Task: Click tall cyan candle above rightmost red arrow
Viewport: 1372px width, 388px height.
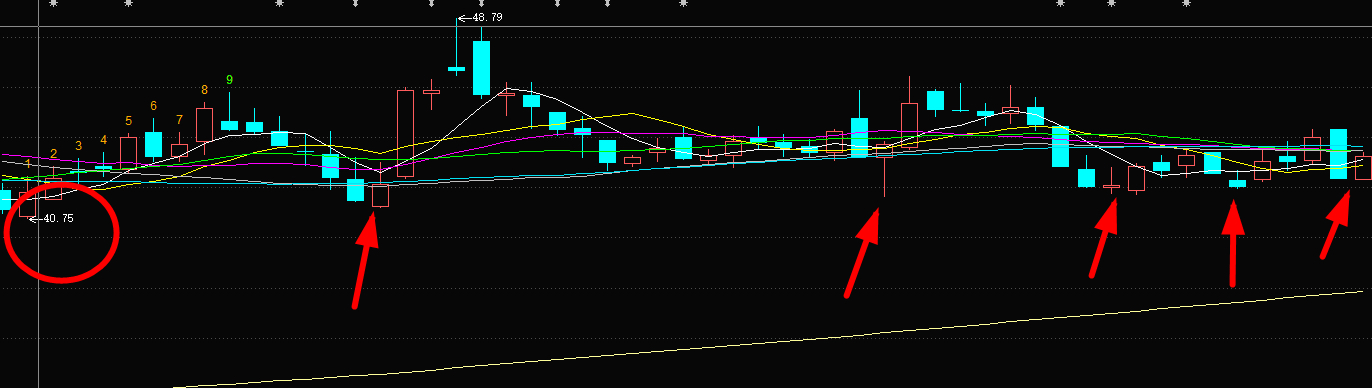Action: pos(1338,154)
